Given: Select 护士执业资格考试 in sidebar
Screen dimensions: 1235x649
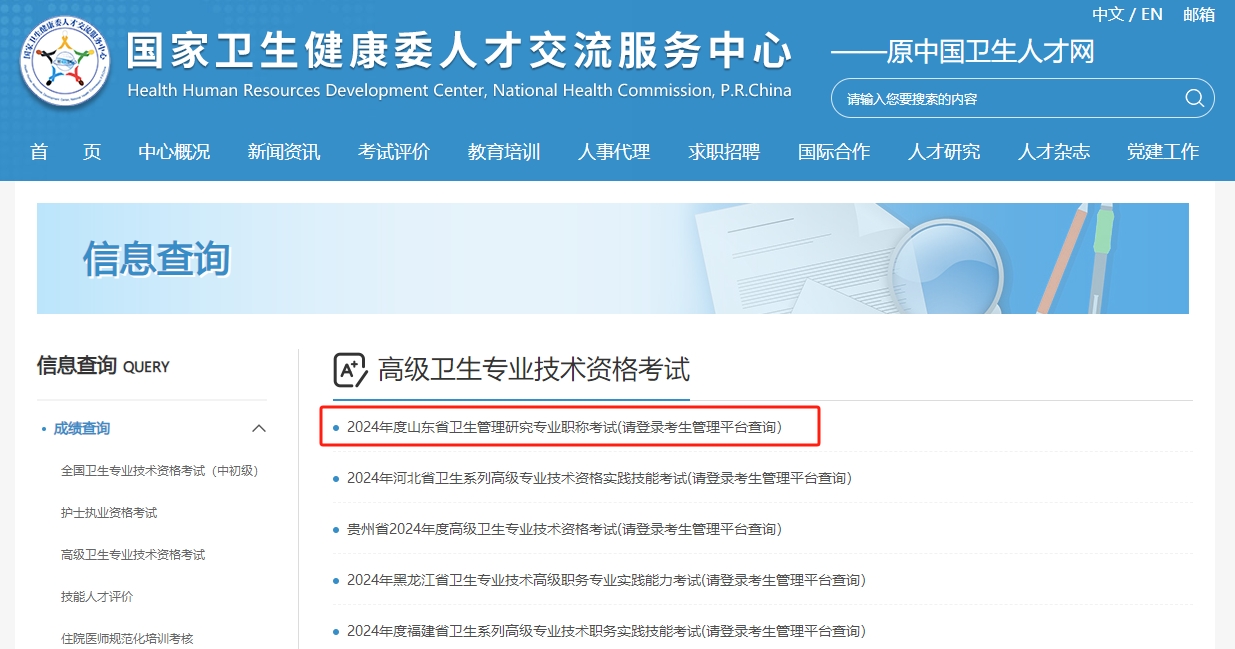Looking at the screenshot, I should coord(109,513).
